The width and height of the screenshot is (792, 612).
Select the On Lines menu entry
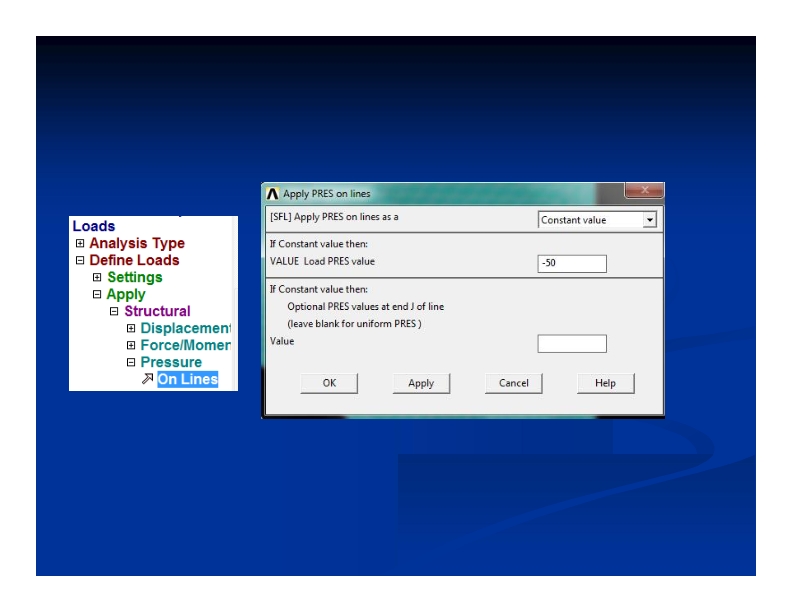pos(187,379)
